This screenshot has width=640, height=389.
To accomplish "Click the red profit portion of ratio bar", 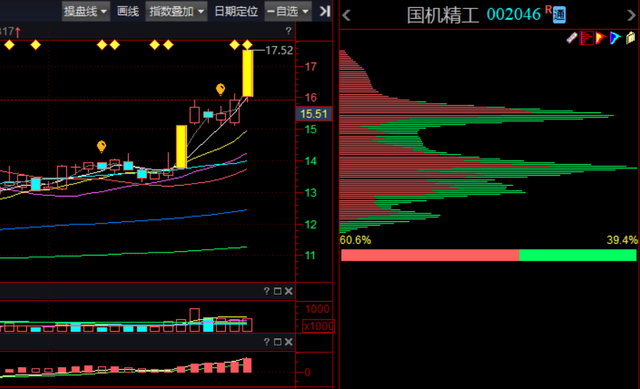I will point(430,255).
